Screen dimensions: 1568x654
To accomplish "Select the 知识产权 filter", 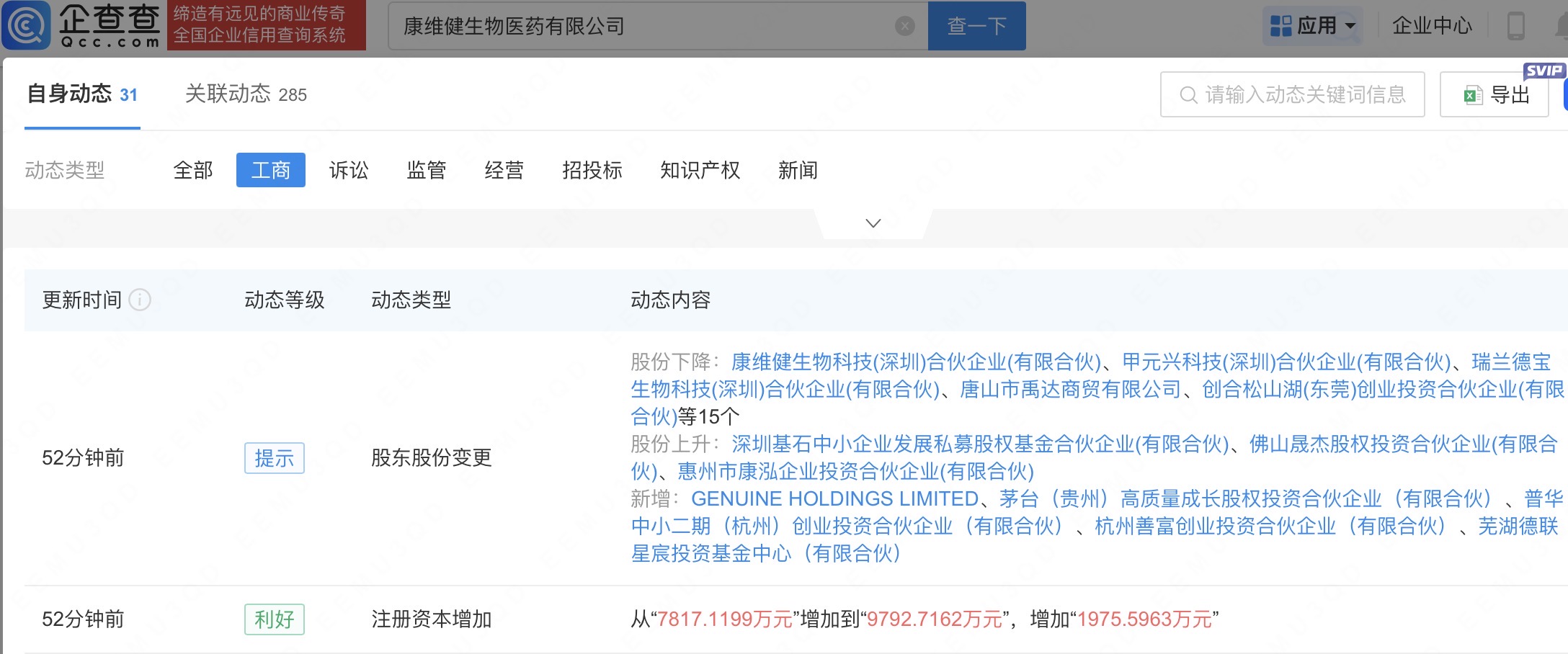I will 700,170.
